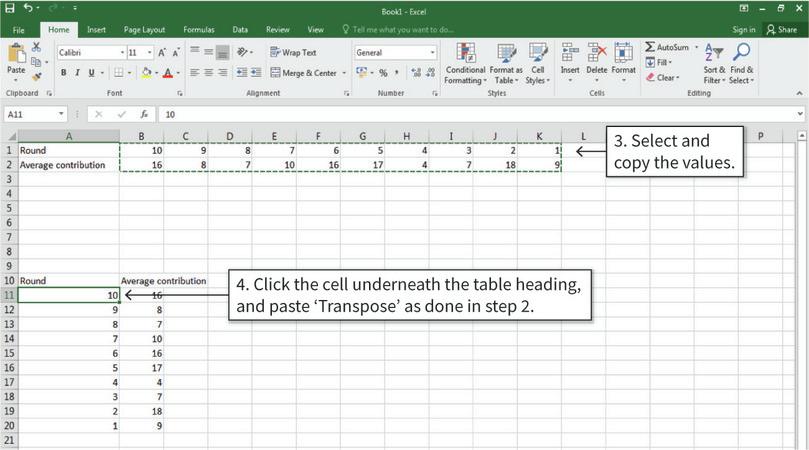The image size is (809, 450).
Task: Expand the Merge & Center dropdown arrow
Action: pyautogui.click(x=344, y=73)
